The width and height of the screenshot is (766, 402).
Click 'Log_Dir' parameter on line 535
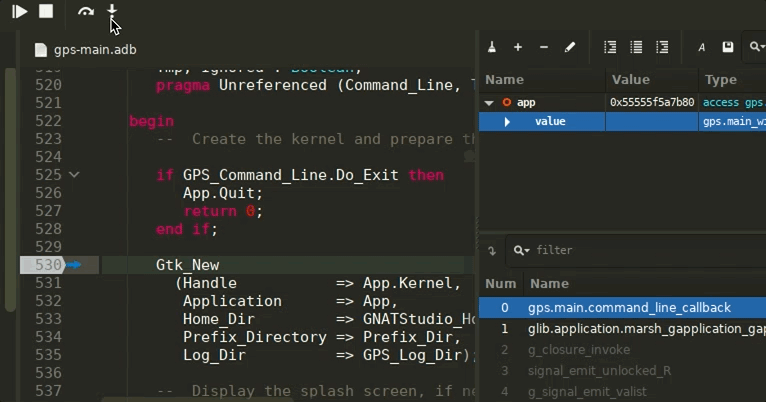pos(214,355)
